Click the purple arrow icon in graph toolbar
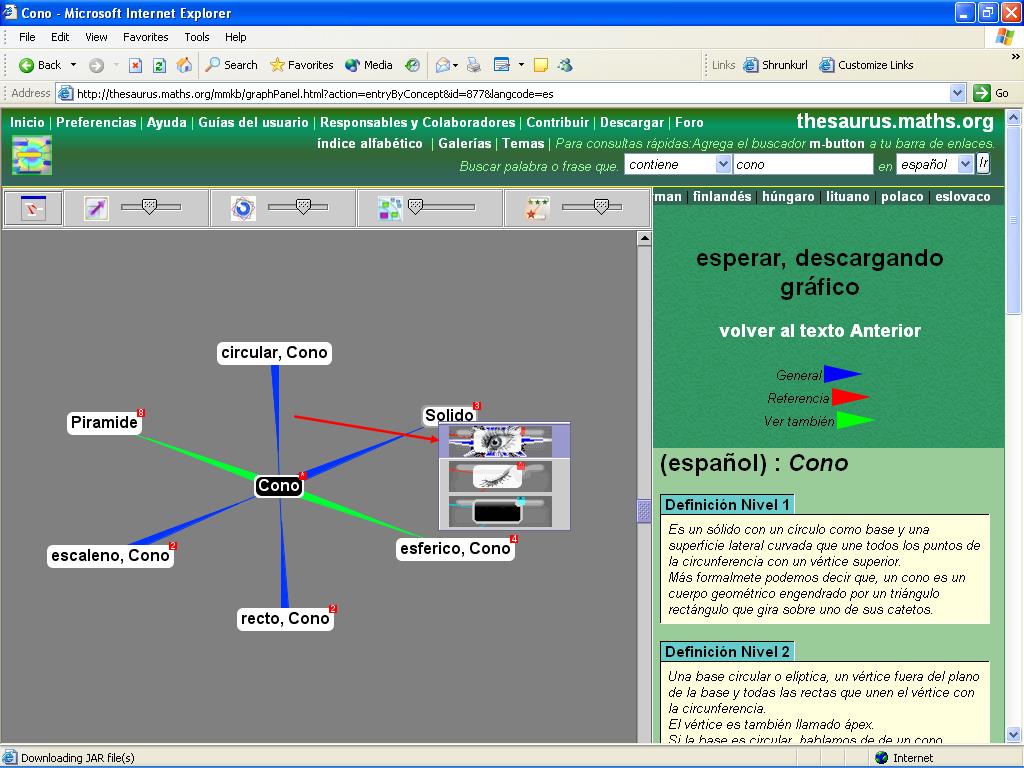Screen dimensions: 1024x768 [96, 208]
